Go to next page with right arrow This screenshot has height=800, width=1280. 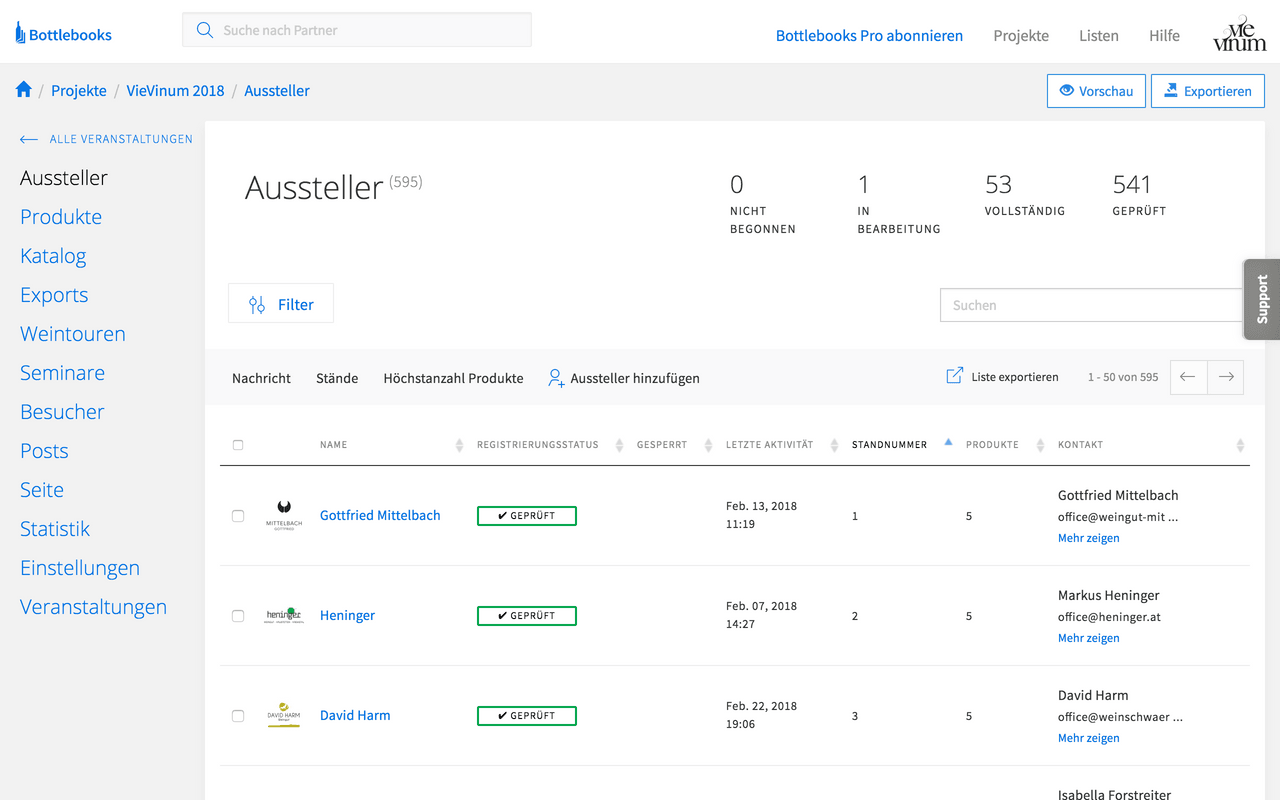[x=1226, y=377]
